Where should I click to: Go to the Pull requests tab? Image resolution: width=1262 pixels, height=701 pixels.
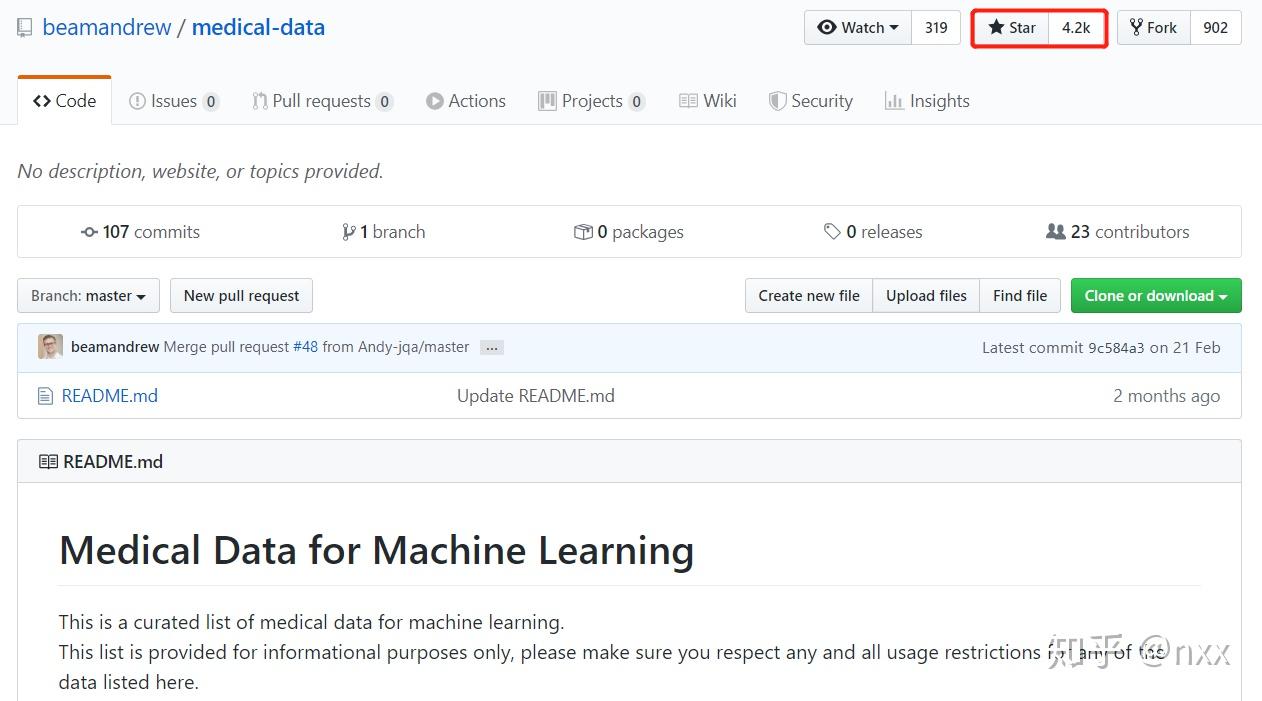(321, 101)
